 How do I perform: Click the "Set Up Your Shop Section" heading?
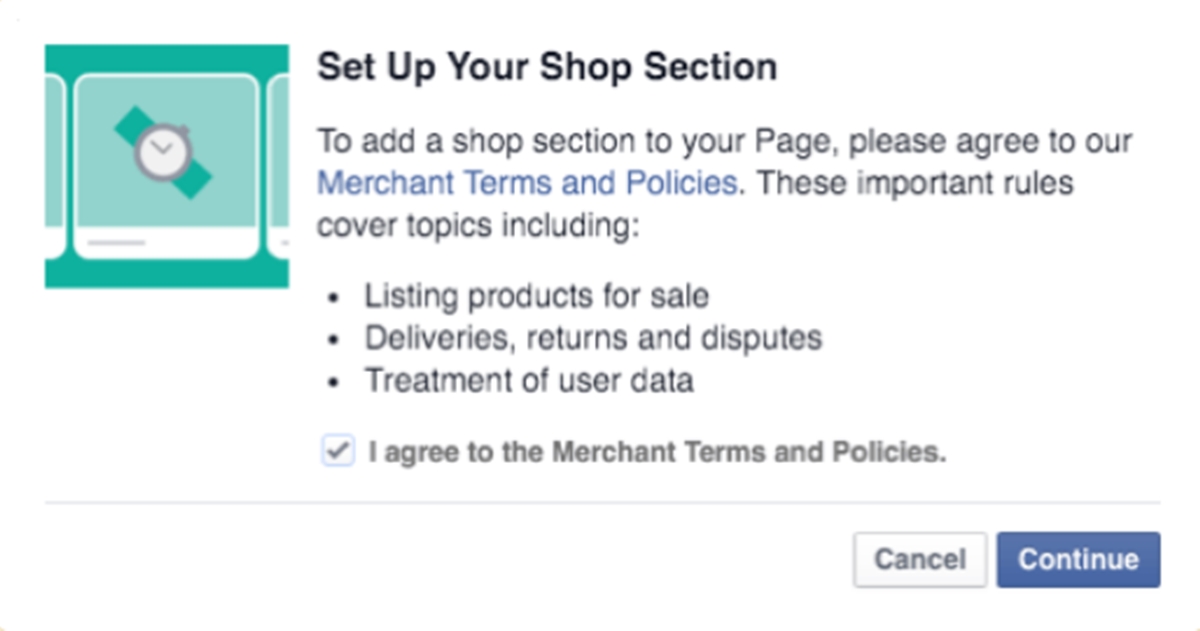(x=546, y=67)
